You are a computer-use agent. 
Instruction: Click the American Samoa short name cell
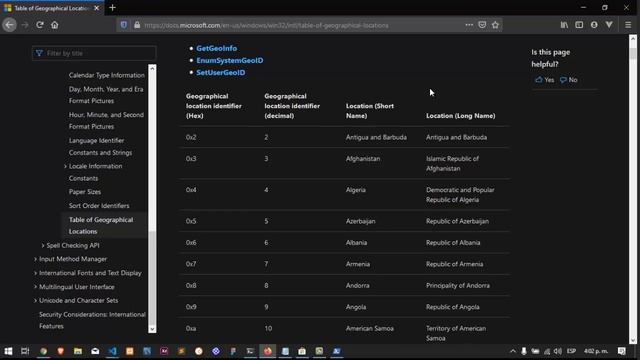pyautogui.click(x=370, y=328)
